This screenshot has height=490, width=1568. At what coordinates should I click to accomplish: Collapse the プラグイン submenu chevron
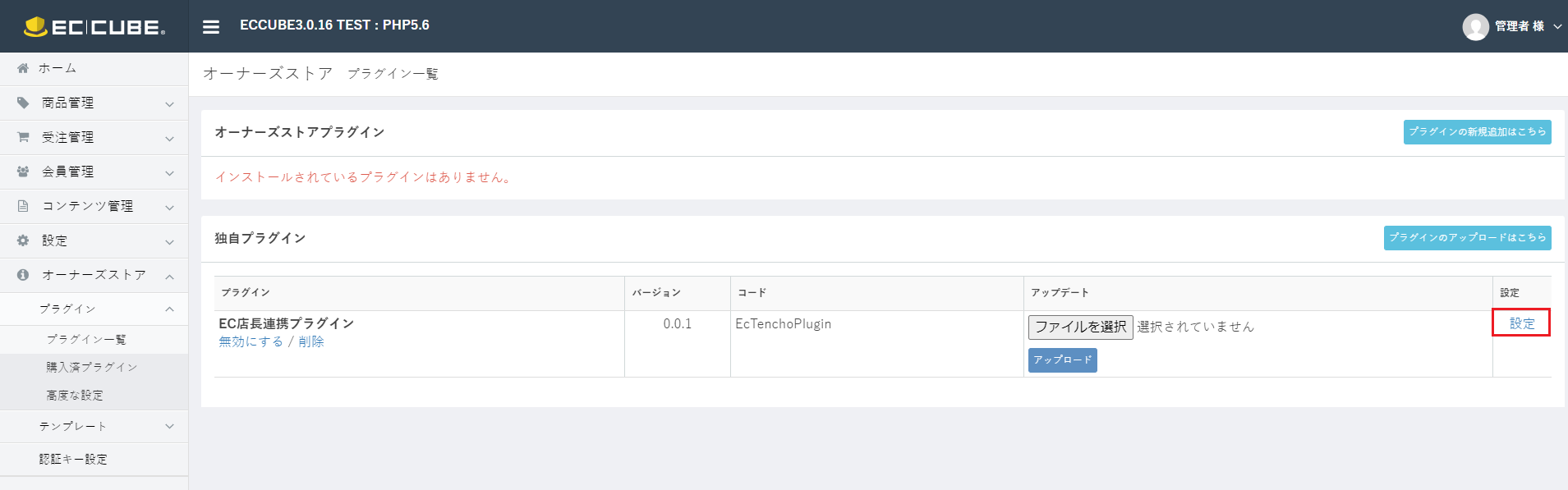coord(169,309)
